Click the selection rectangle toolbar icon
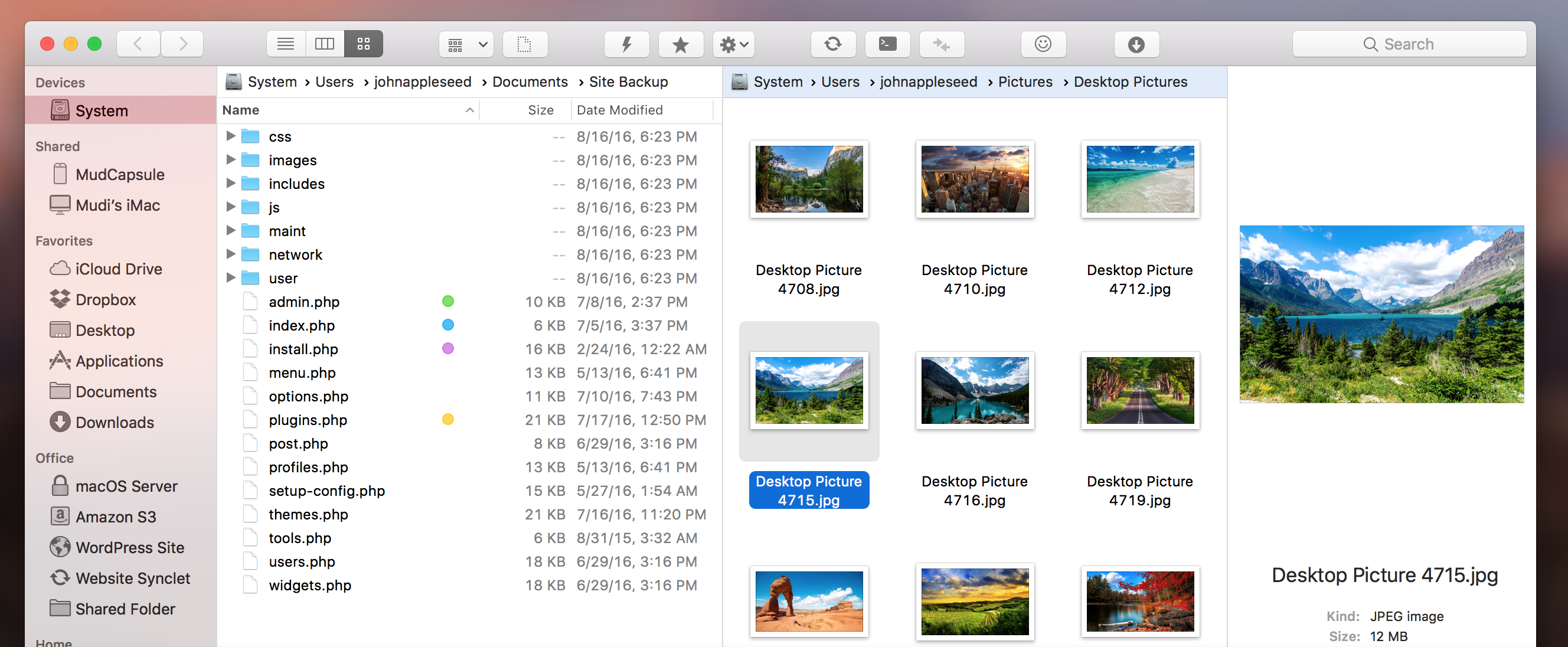 [524, 44]
